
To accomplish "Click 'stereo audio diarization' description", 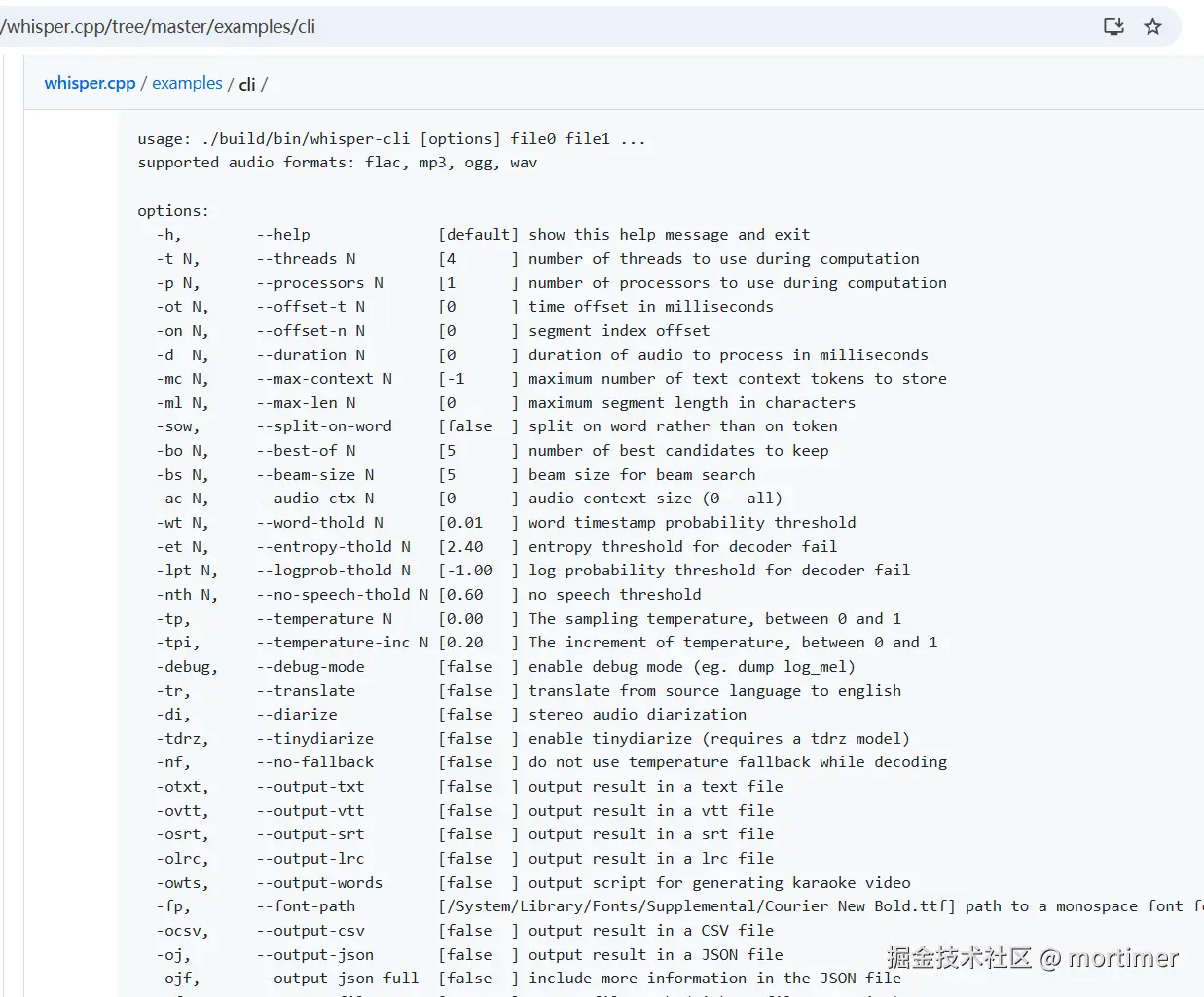I will pyautogui.click(x=638, y=714).
